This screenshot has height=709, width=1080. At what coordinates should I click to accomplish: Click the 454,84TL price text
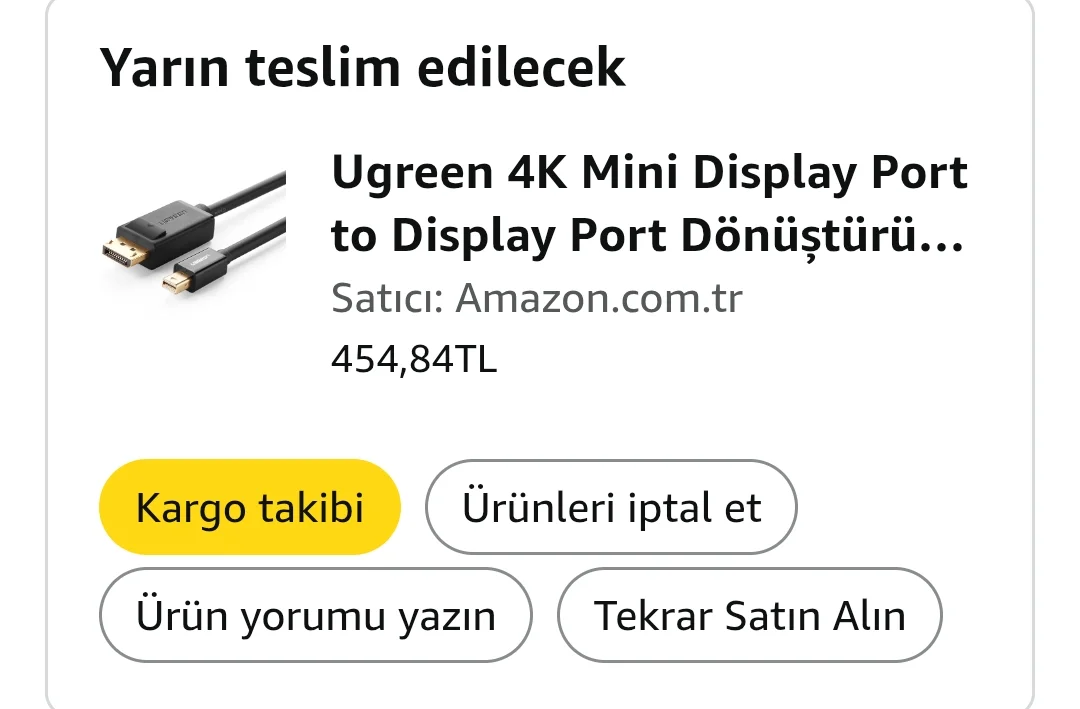(414, 360)
